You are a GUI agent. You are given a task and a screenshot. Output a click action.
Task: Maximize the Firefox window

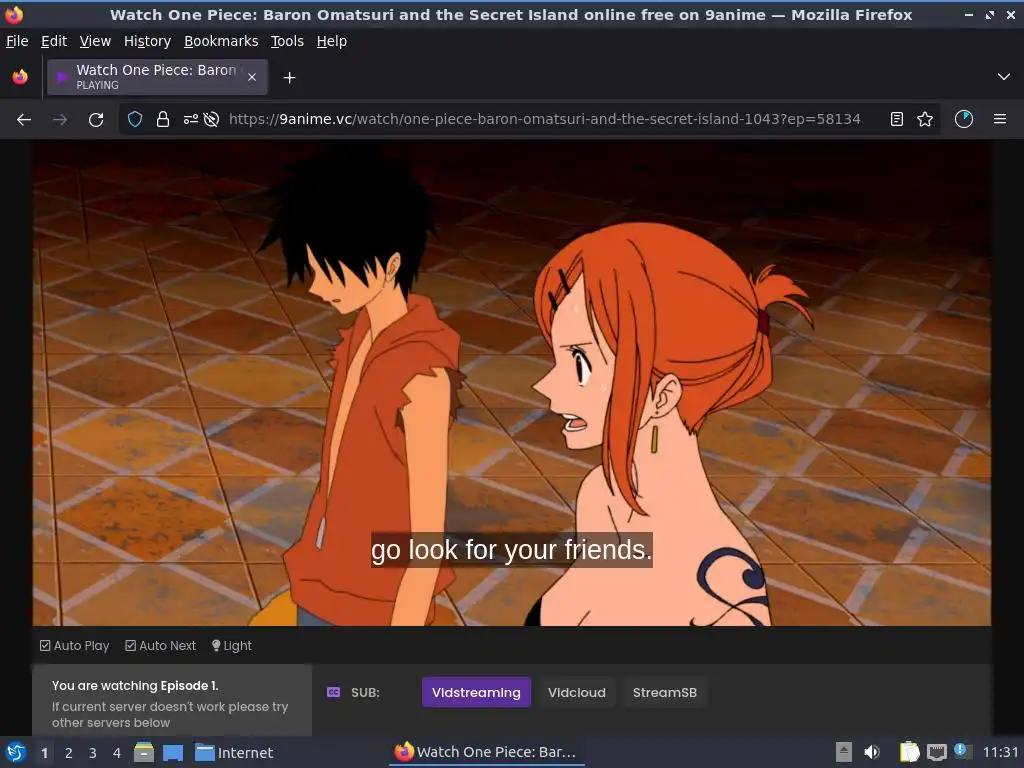pyautogui.click(x=990, y=14)
